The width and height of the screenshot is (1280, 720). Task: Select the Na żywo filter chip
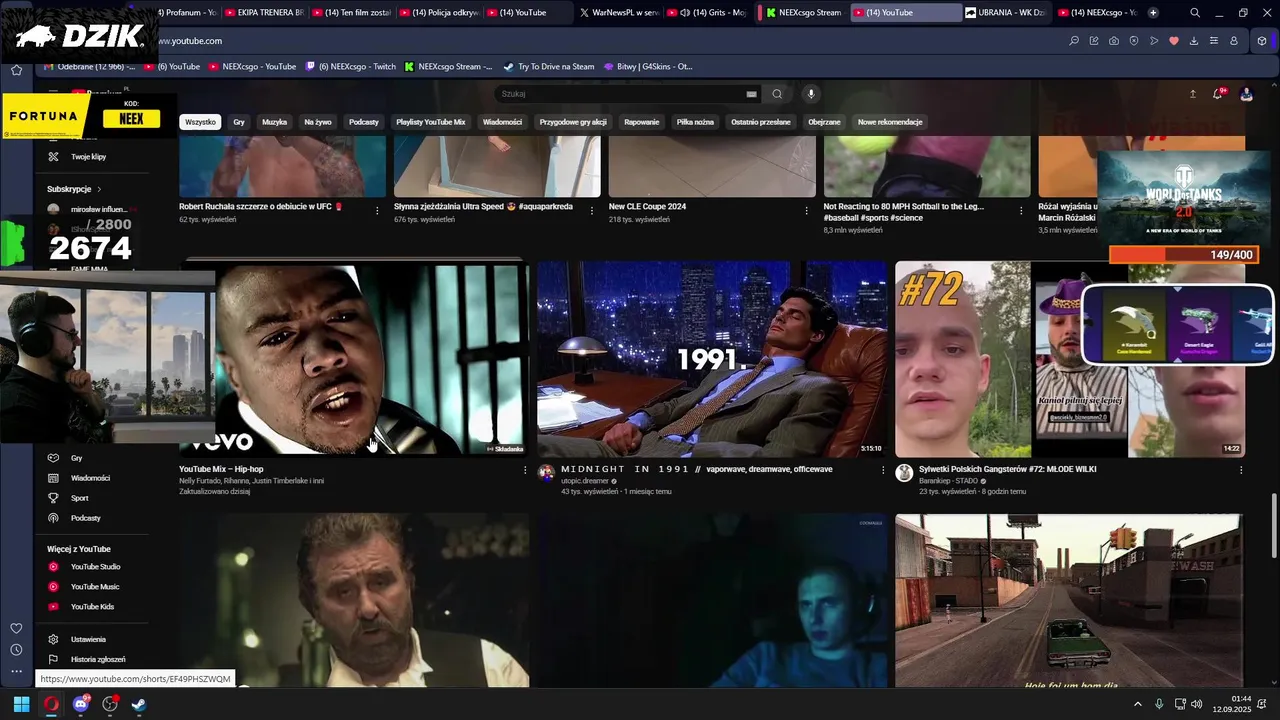pyautogui.click(x=317, y=122)
